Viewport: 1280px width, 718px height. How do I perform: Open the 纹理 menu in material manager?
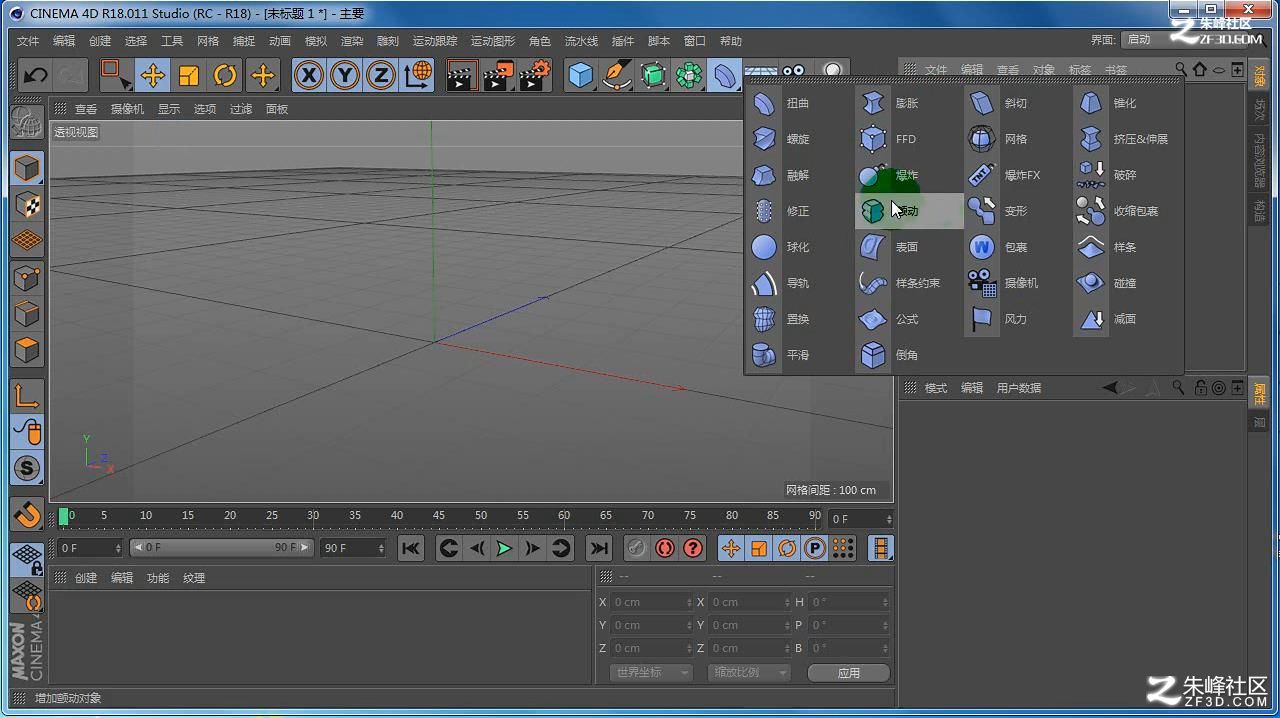pos(194,578)
